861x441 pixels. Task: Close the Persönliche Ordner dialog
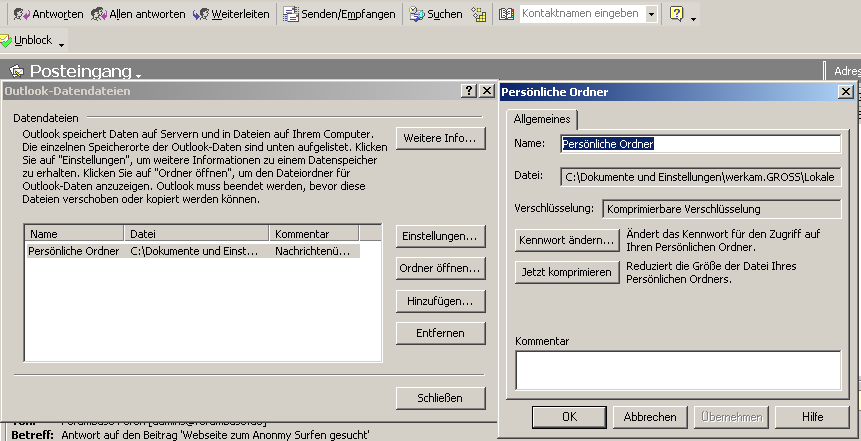pos(846,92)
